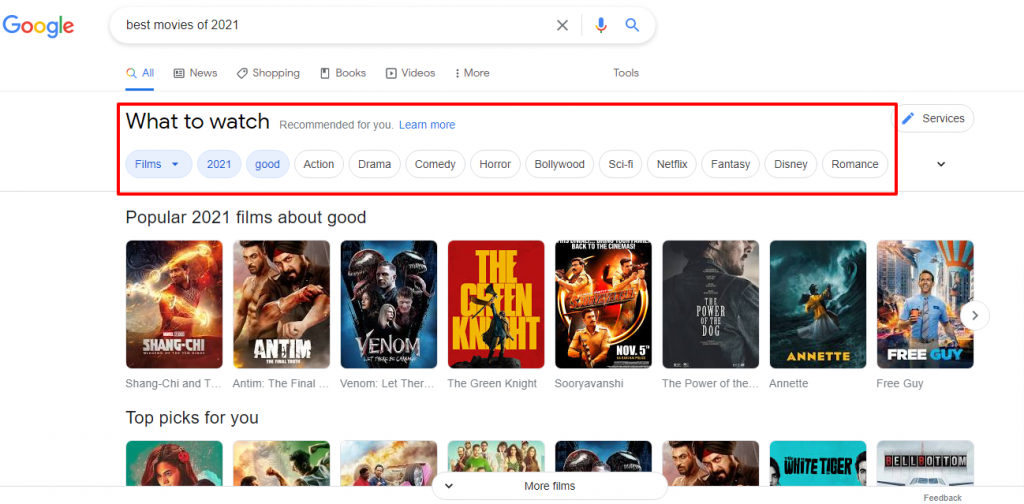Click the 'Annette' title text

[789, 383]
